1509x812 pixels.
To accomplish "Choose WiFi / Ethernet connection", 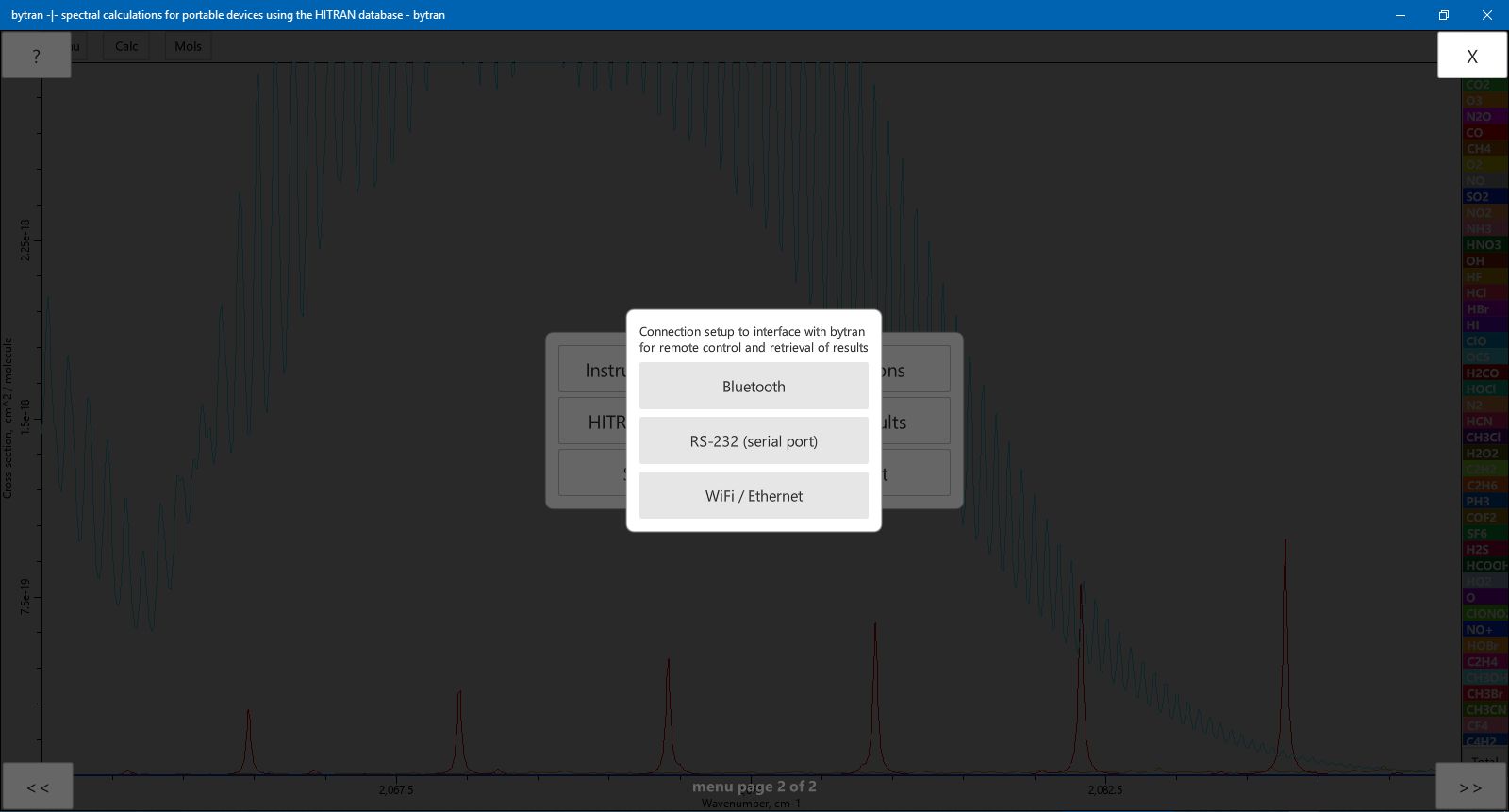I will coord(754,496).
